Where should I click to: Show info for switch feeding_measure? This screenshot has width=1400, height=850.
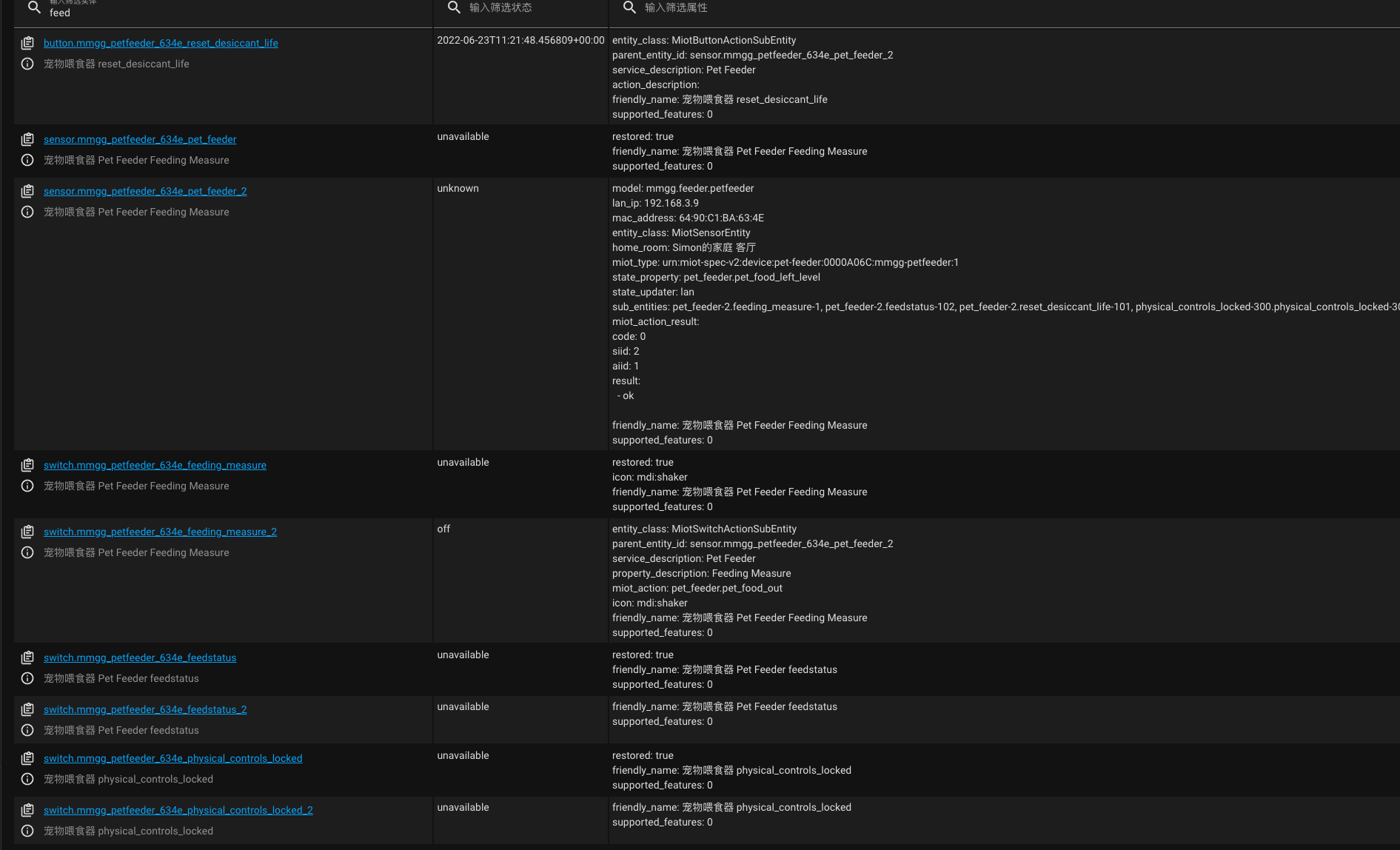click(x=27, y=486)
